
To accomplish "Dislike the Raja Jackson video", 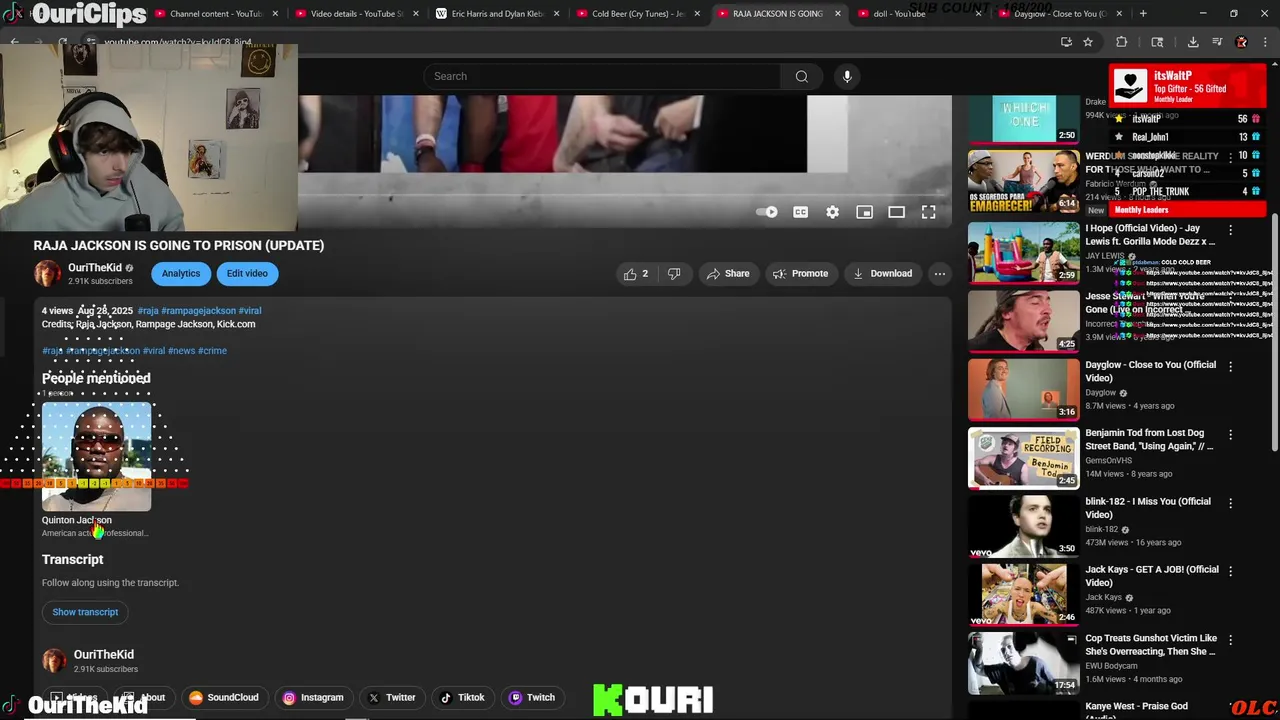I will (x=674, y=273).
